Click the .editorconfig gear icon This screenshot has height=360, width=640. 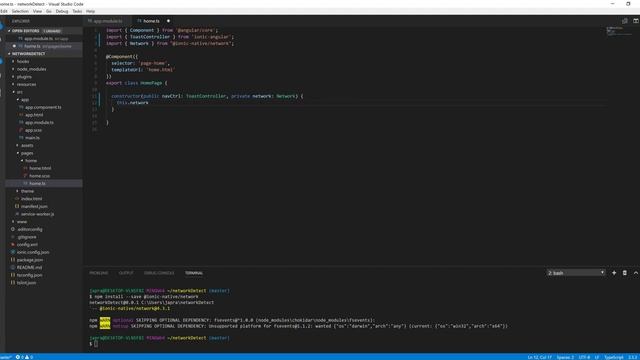(13, 229)
